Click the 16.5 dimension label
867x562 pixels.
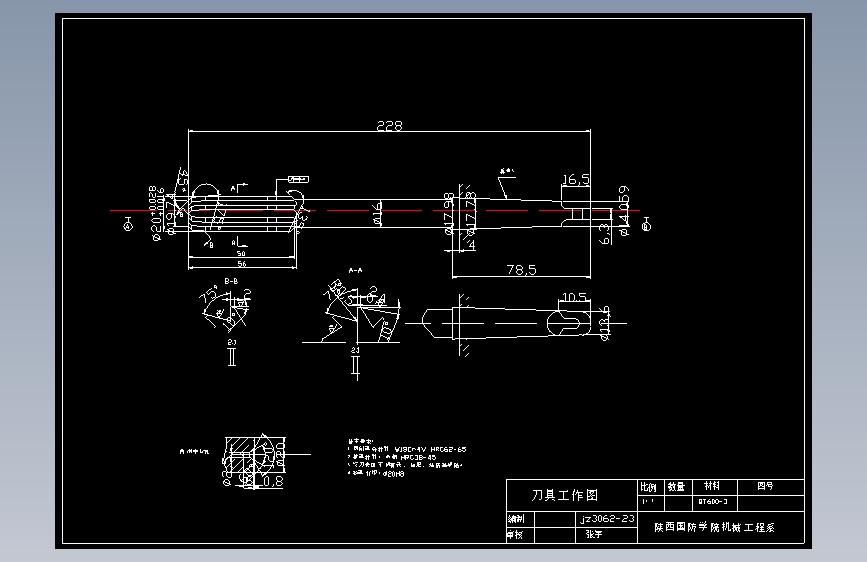tap(576, 179)
